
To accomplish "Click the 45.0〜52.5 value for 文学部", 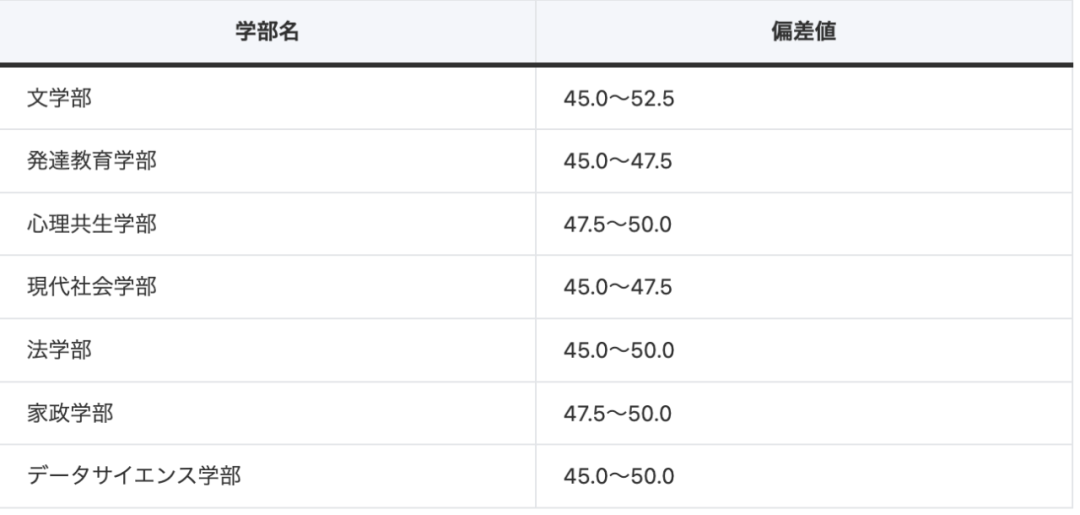I will tap(619, 98).
